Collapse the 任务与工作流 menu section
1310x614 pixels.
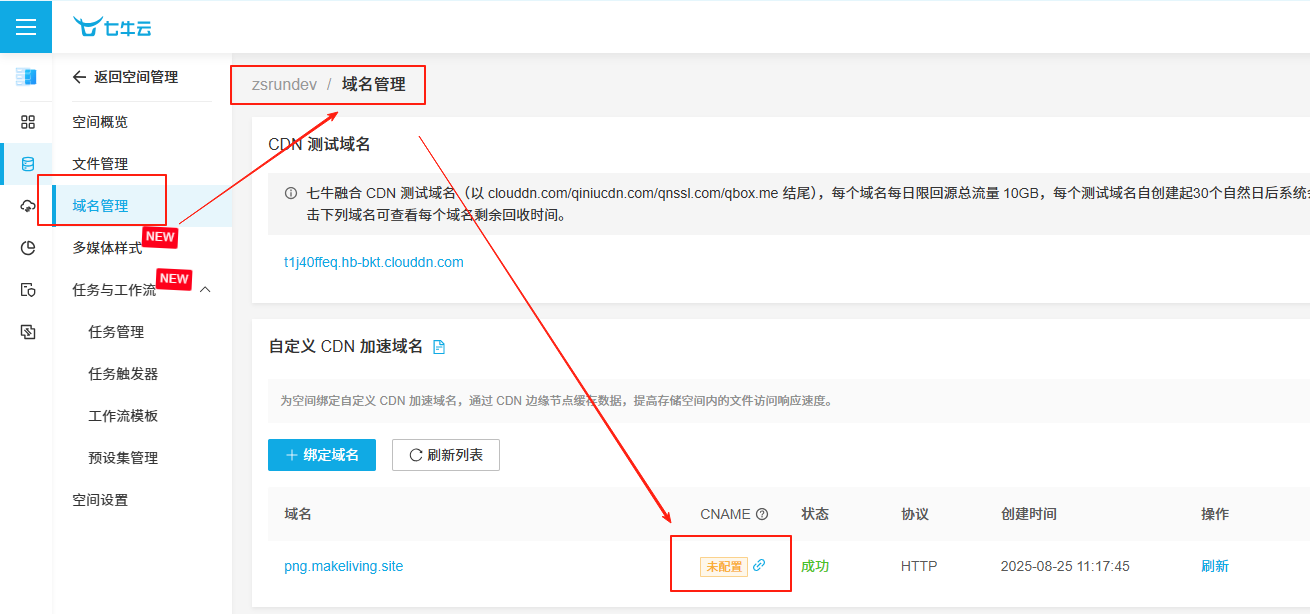click(205, 290)
